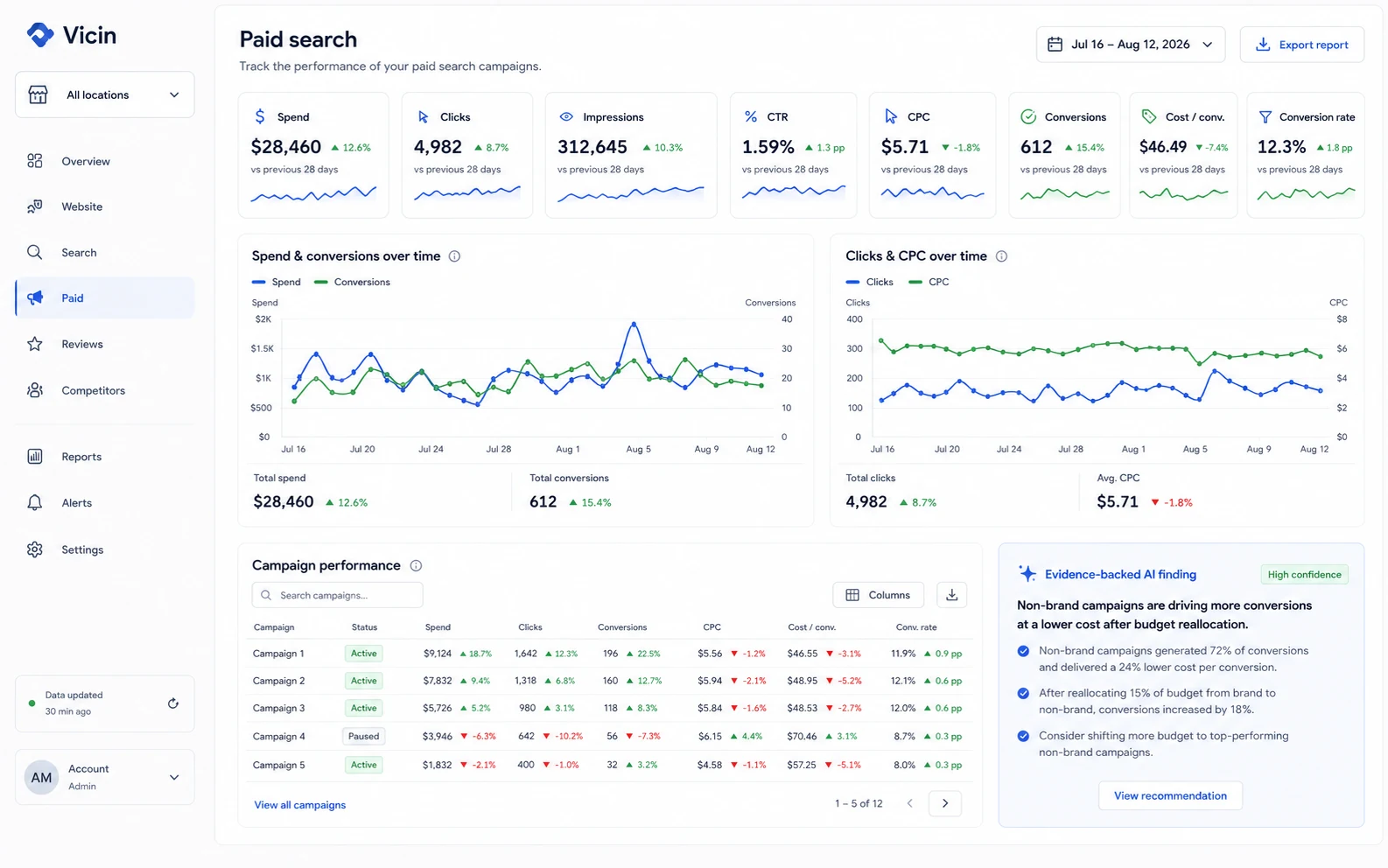Click checkmark next to reallocating 15% budget finding
Viewport: 1388px width, 868px height.
coord(1023,693)
